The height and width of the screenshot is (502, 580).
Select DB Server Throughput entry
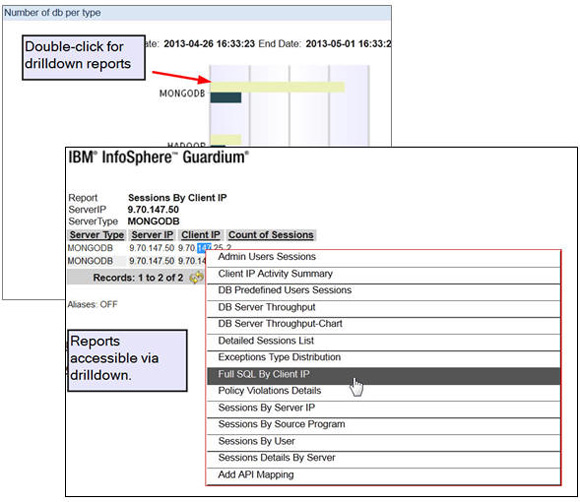point(384,308)
